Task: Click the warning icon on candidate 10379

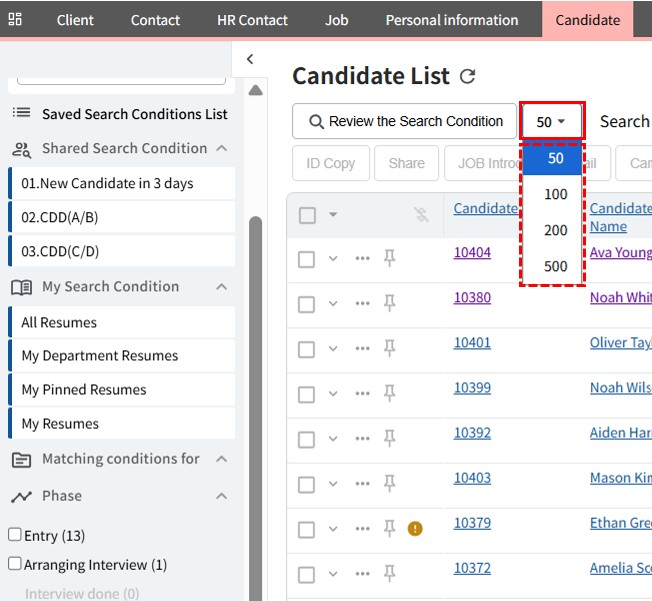Action: tap(415, 529)
